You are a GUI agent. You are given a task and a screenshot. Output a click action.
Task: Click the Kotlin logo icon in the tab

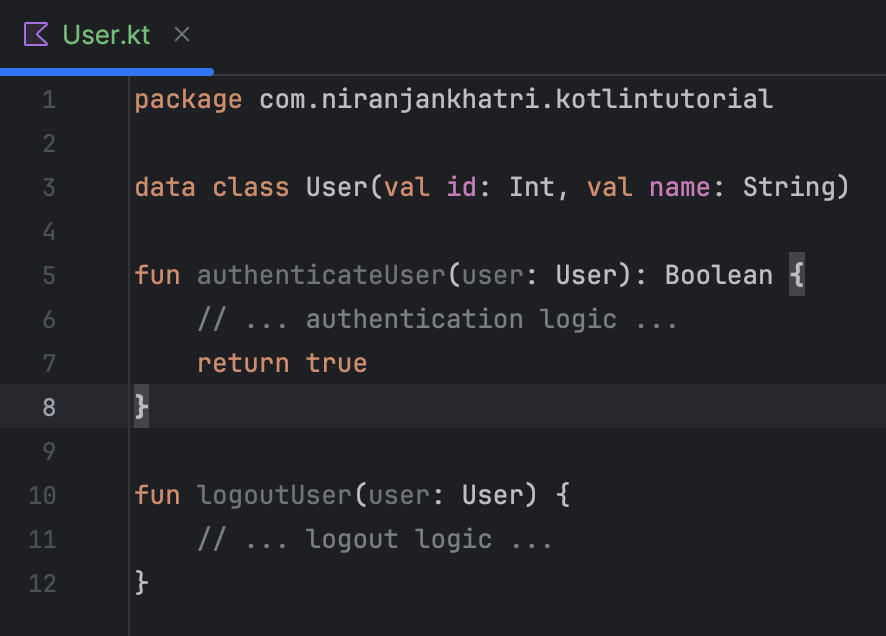(x=35, y=34)
